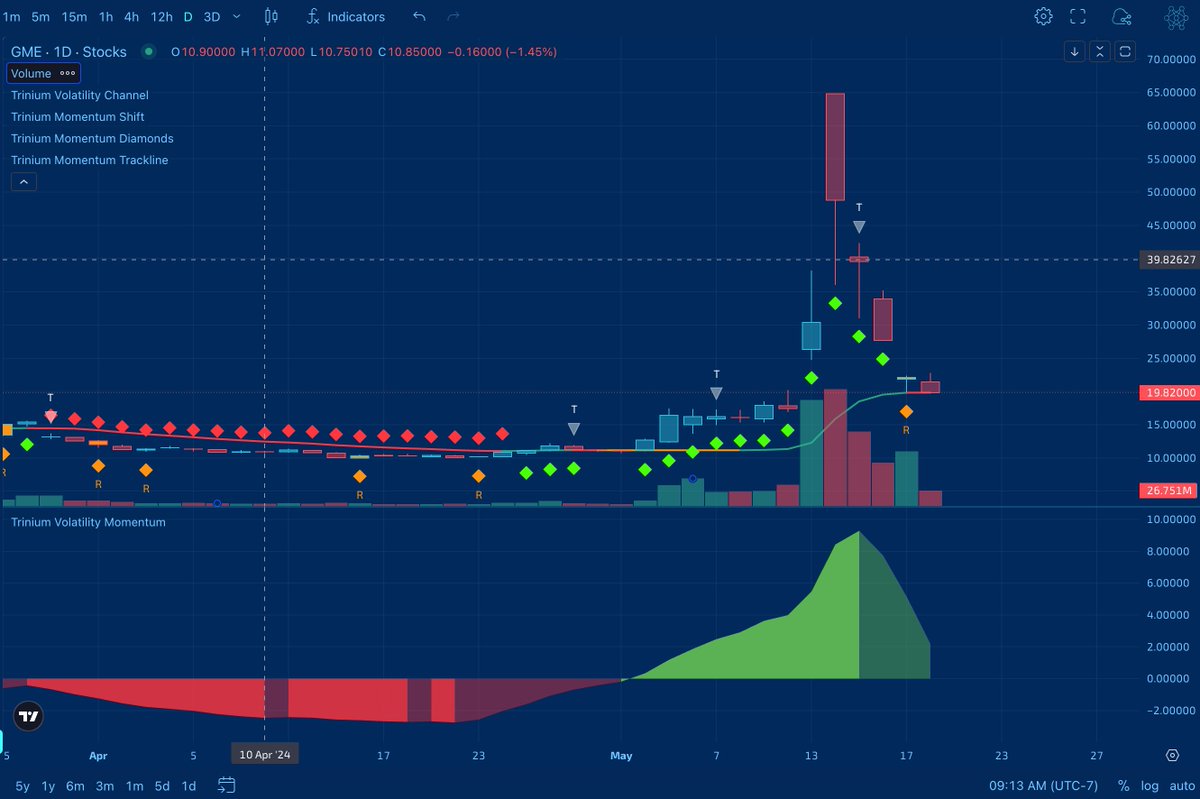Set date range to 5d
The width and height of the screenshot is (1200, 799).
tap(161, 785)
